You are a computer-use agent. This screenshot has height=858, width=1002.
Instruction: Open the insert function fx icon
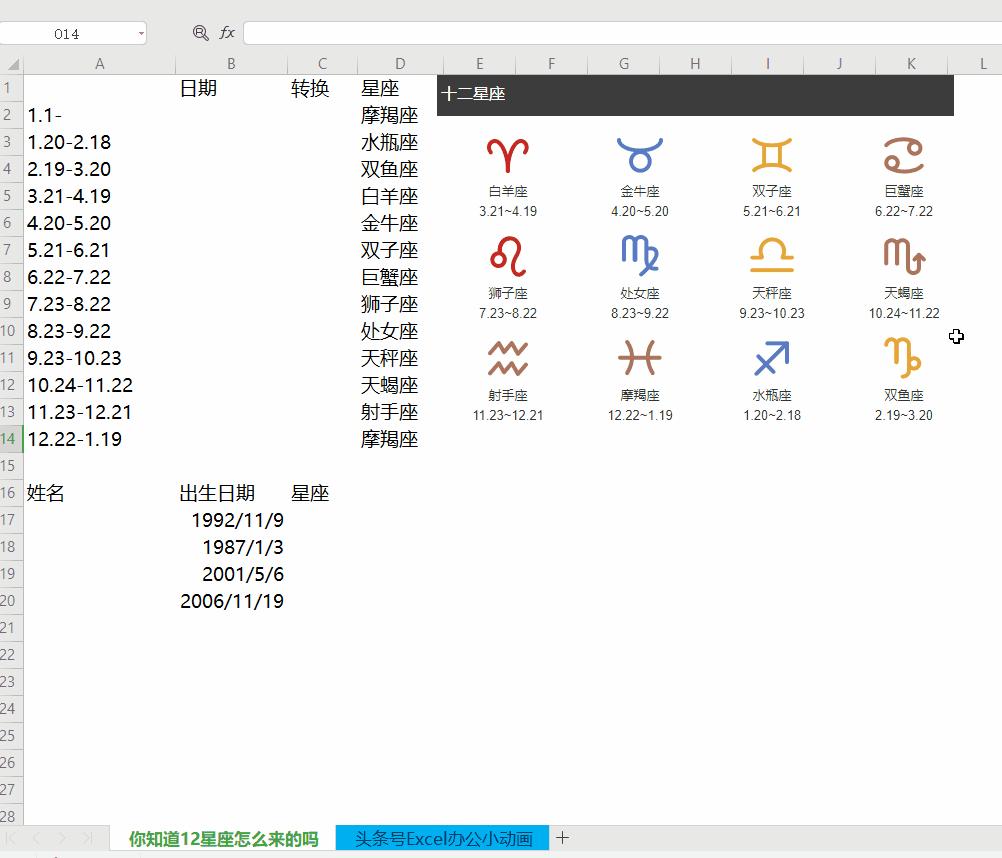(x=227, y=32)
